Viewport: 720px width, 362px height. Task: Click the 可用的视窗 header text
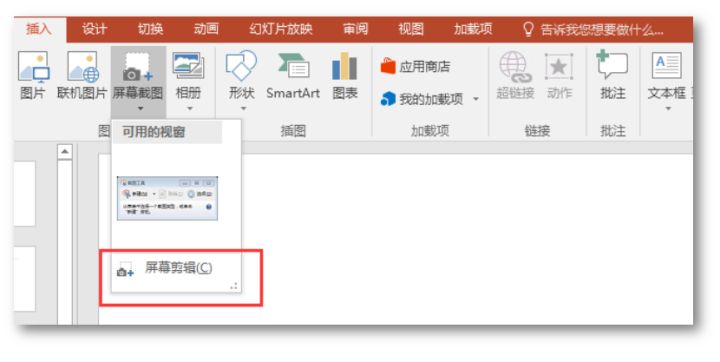coord(153,132)
